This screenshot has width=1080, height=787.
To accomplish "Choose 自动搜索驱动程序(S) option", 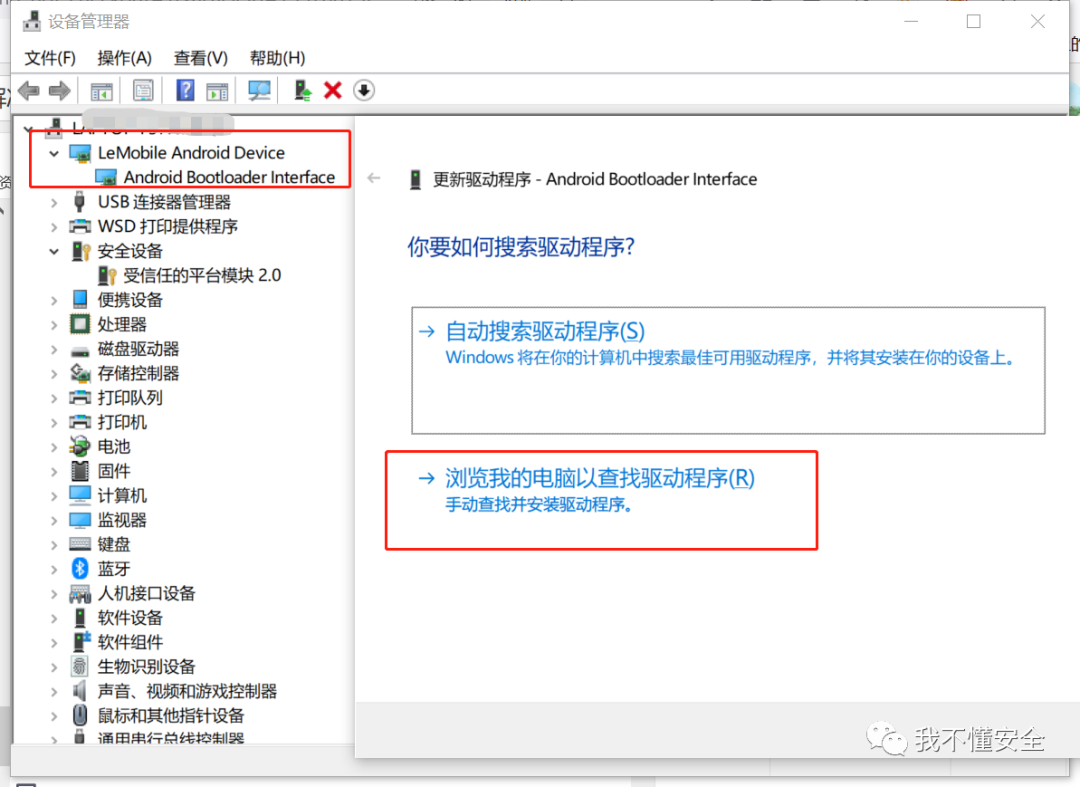I will click(545, 331).
